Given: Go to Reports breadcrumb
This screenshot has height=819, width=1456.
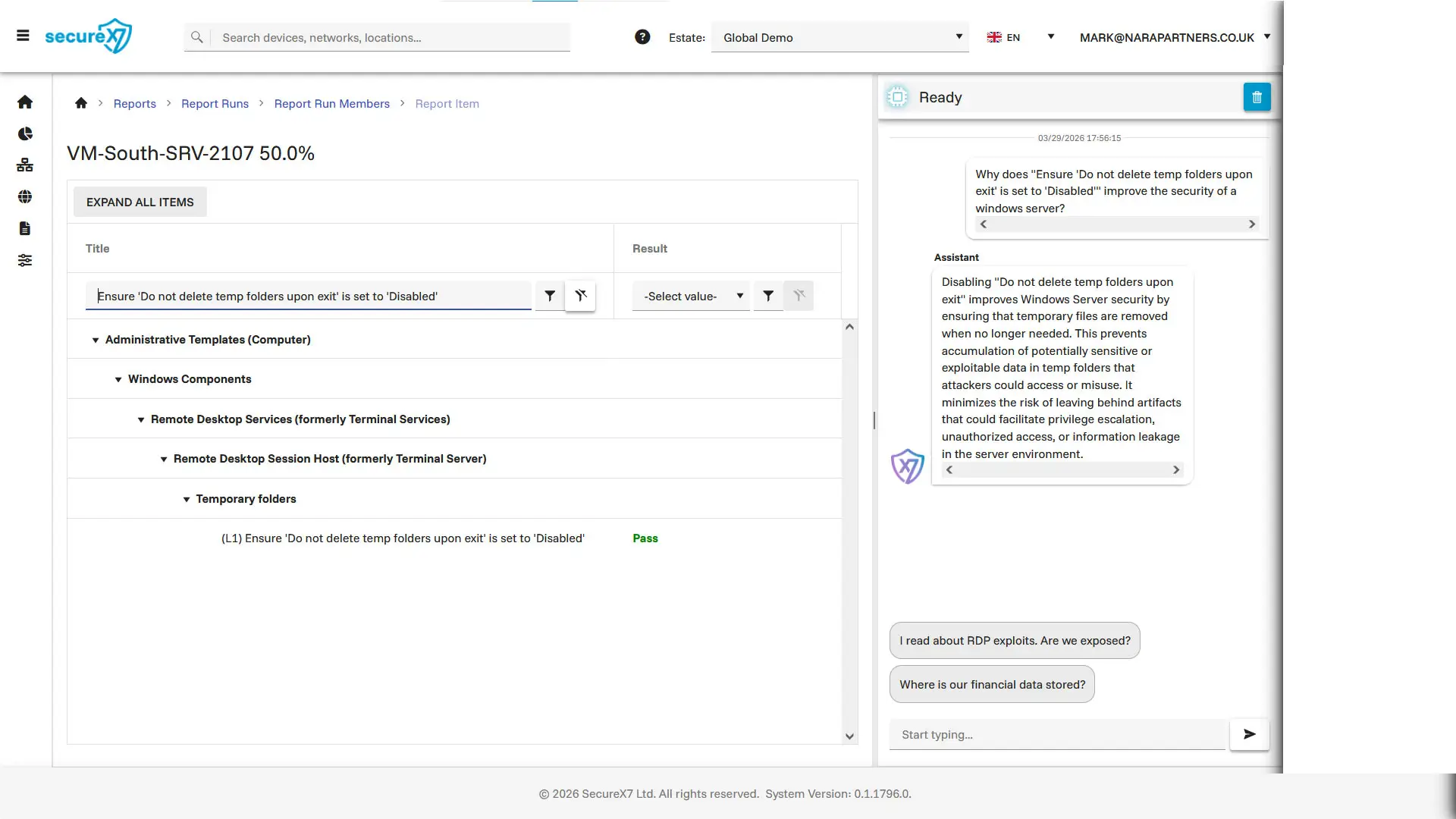Looking at the screenshot, I should click(x=134, y=104).
